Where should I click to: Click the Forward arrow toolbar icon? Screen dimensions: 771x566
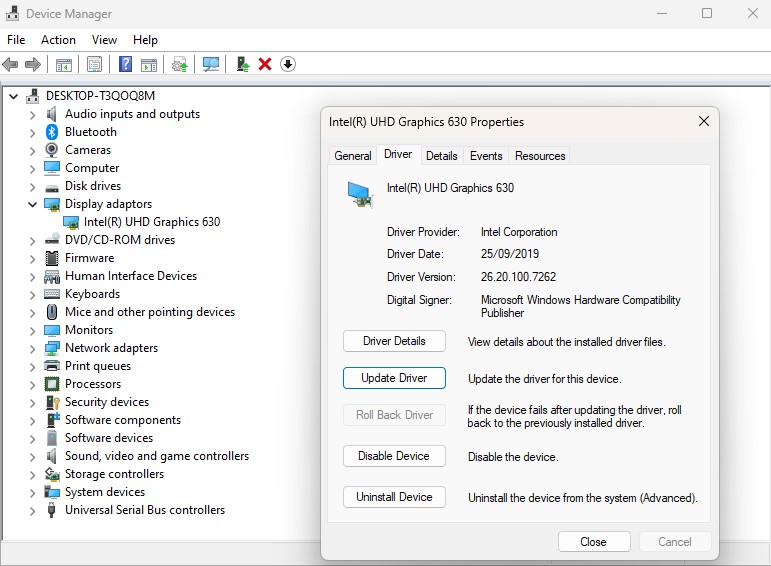pos(32,64)
